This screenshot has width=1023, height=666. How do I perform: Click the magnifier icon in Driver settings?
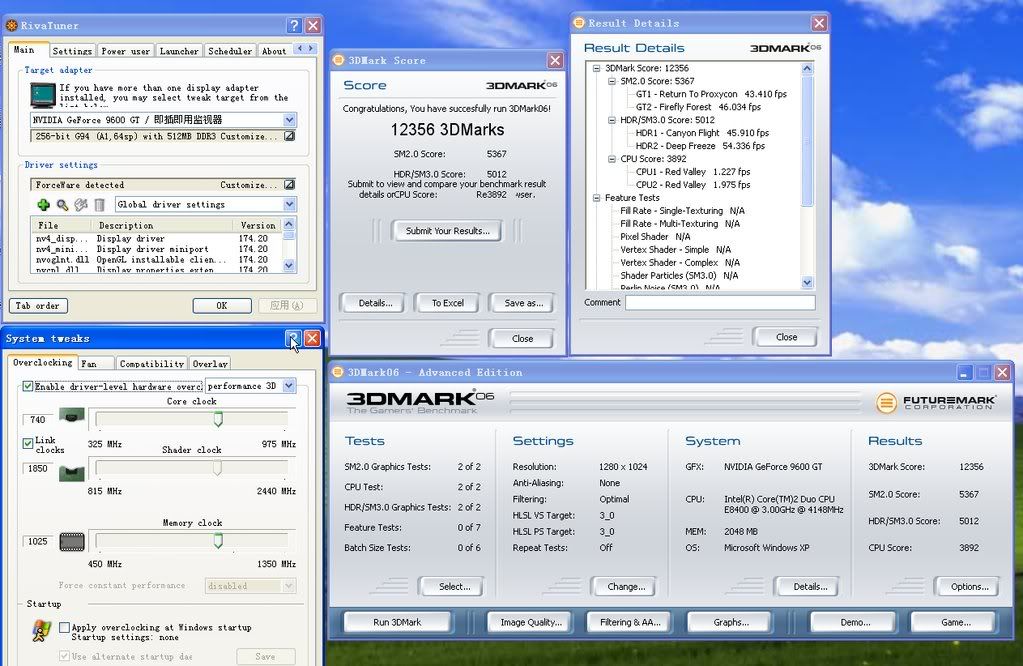point(62,205)
